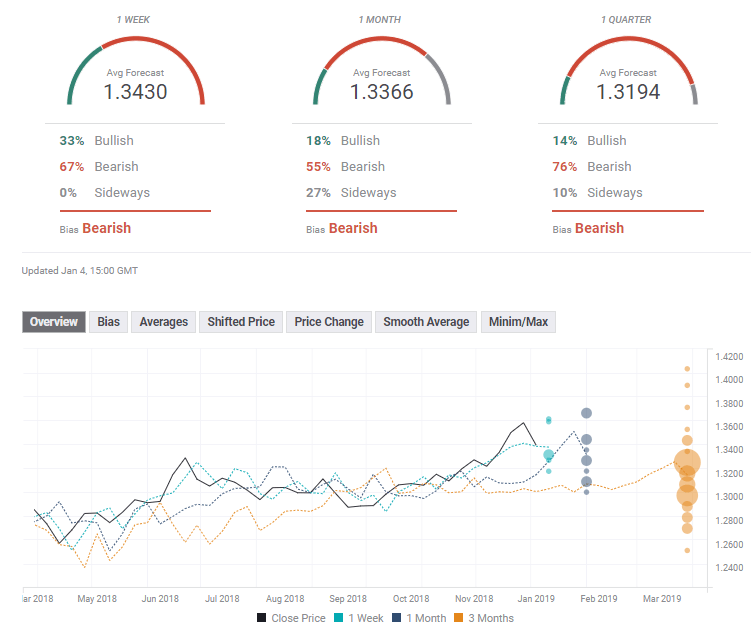This screenshot has height=637, width=755.
Task: Click the 1 Quarter forecast gauge
Action: pyautogui.click(x=628, y=70)
